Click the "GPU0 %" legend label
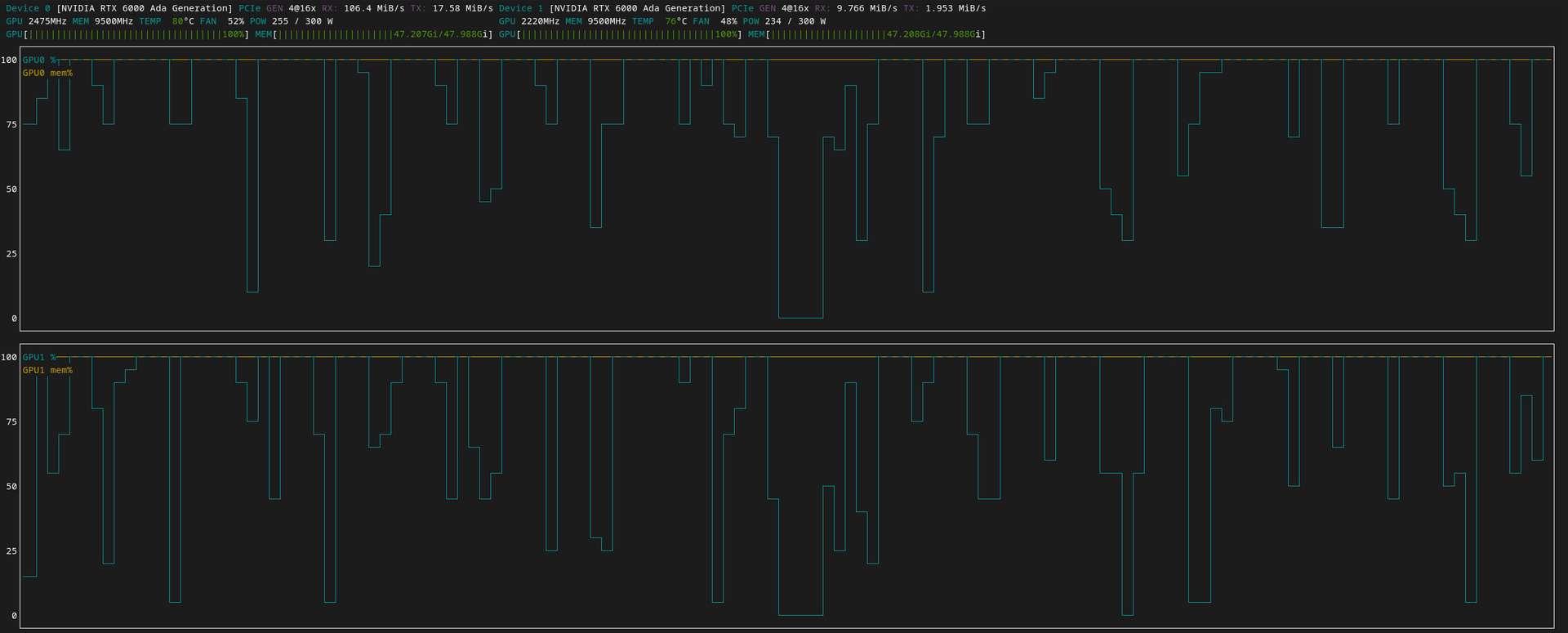This screenshot has width=1568, height=633. pos(39,60)
